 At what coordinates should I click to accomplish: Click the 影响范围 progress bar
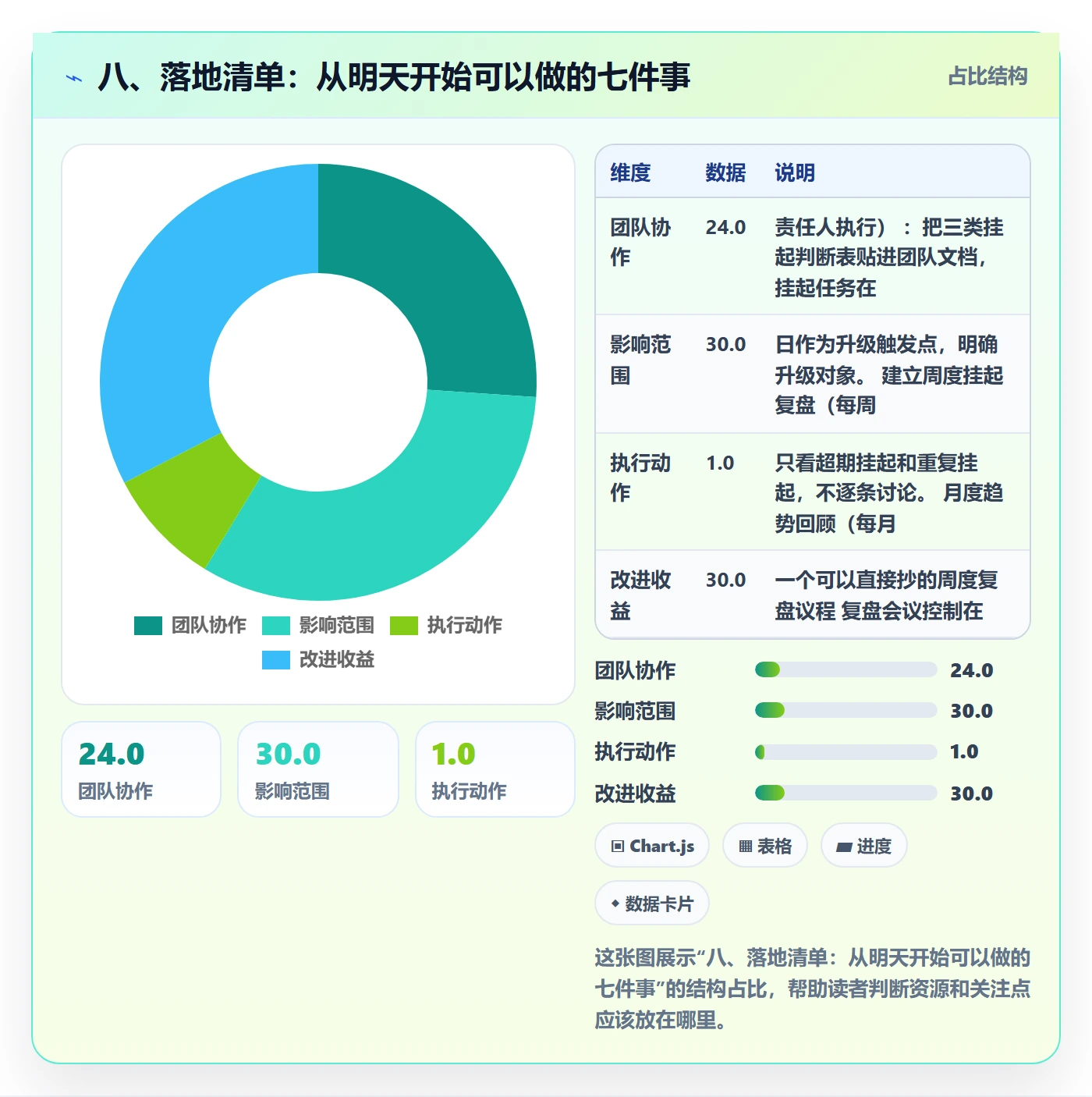tap(846, 710)
